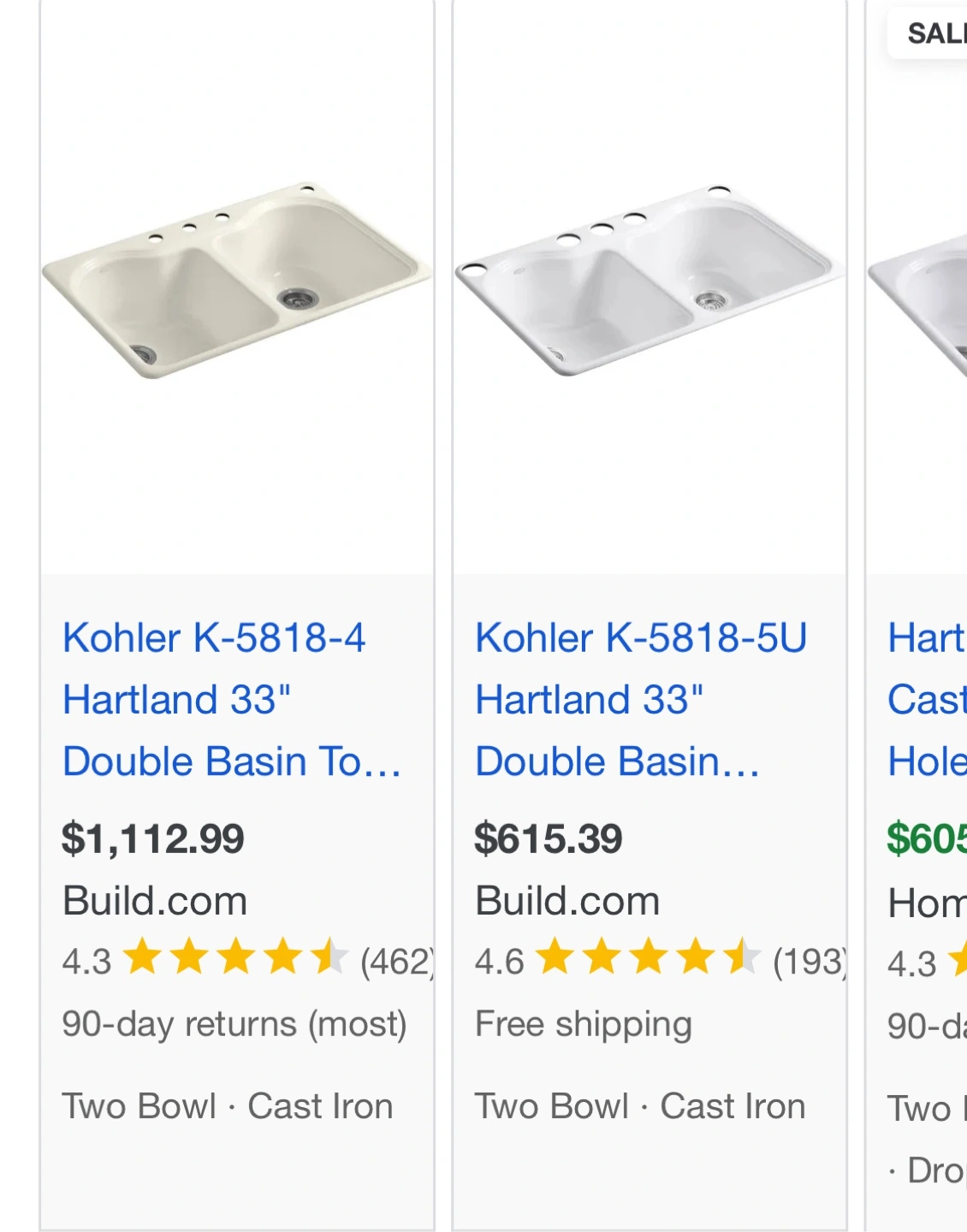Viewport: 967px width, 1232px height.
Task: Click the white double basin sink image
Action: click(x=650, y=281)
